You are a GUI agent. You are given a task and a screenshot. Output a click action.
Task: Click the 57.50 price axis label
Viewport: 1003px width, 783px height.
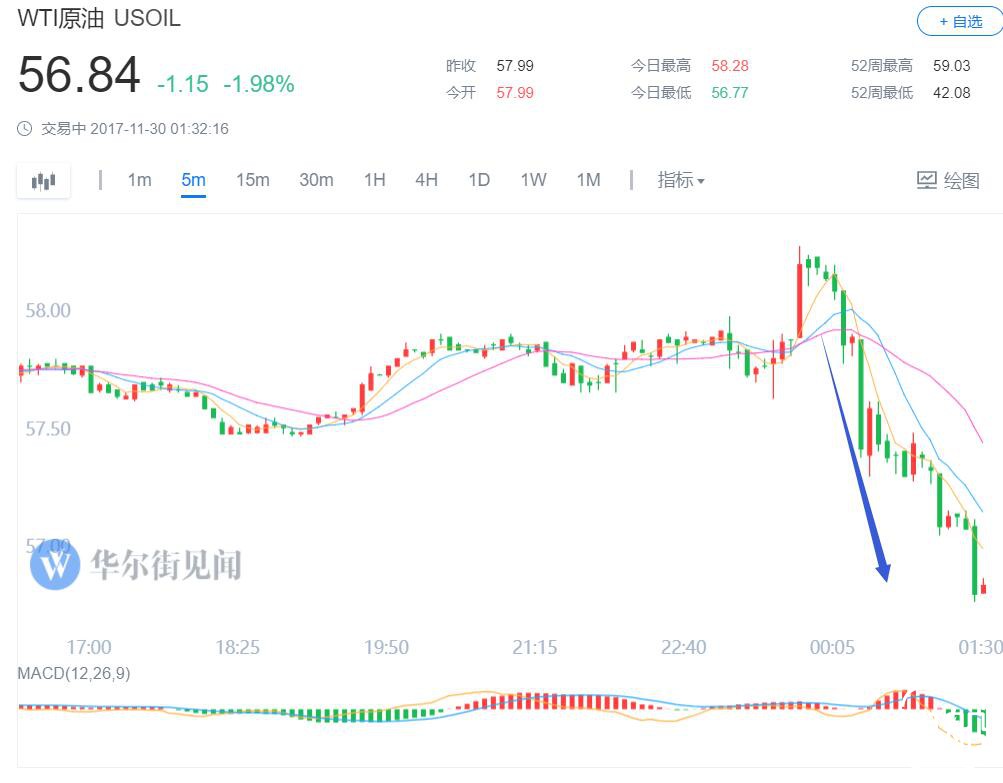coord(48,429)
